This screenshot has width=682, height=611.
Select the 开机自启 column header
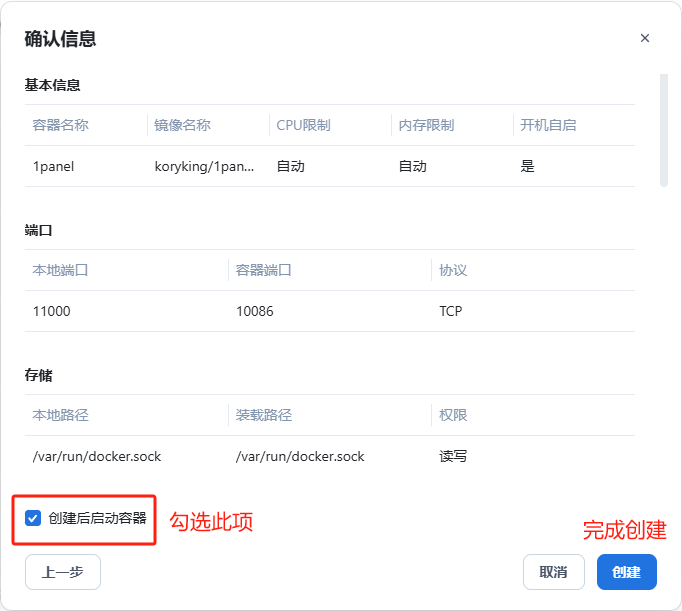548,125
